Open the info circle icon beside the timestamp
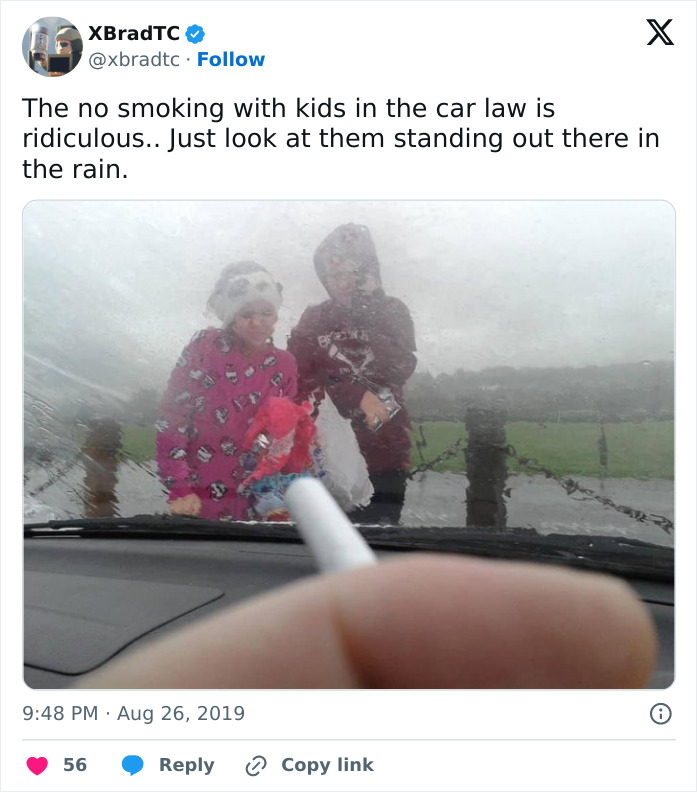697x792 pixels. [660, 714]
